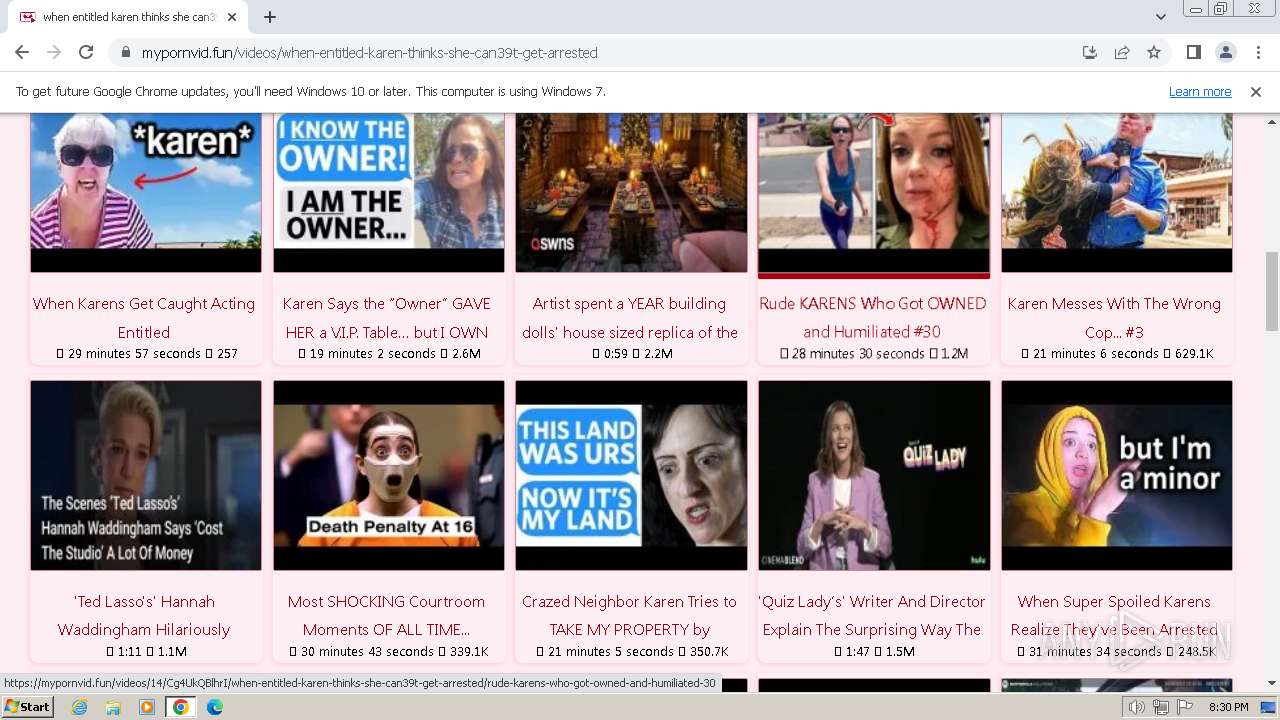Open 'THIS LAND WAS URS' thumbnail
1280x720 pixels.
point(631,475)
